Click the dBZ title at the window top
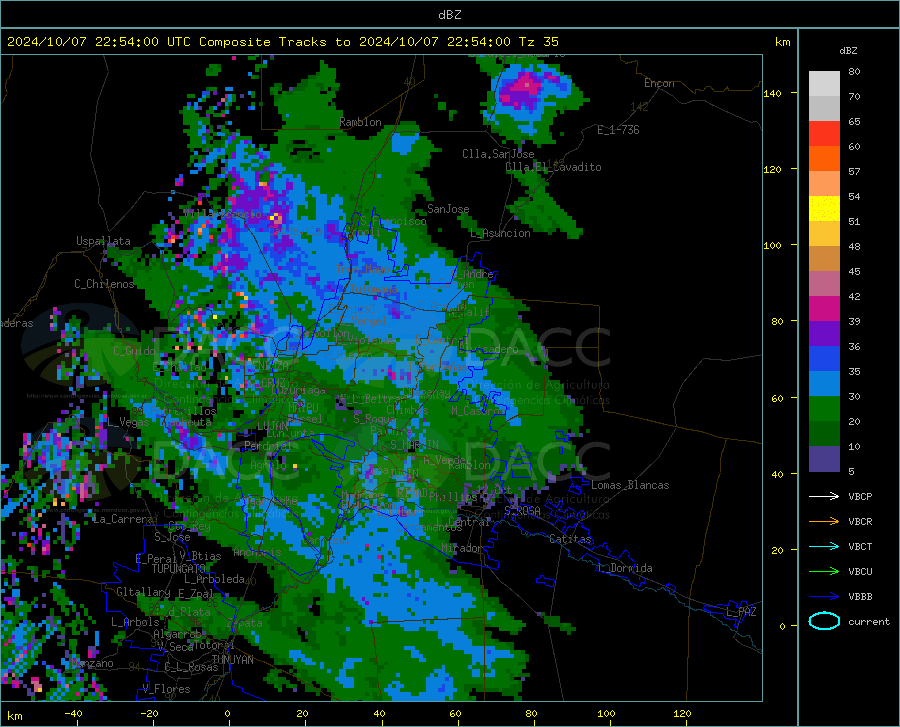 click(449, 15)
